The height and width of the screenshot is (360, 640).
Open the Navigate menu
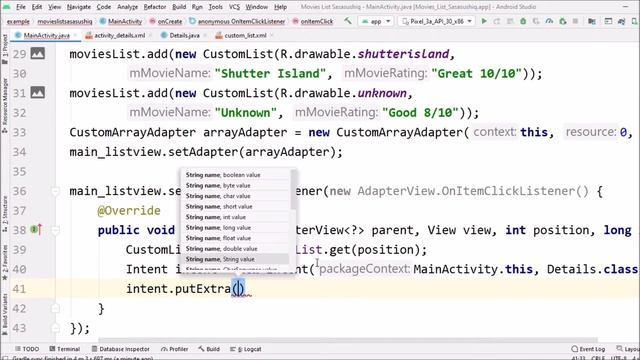coord(79,7)
